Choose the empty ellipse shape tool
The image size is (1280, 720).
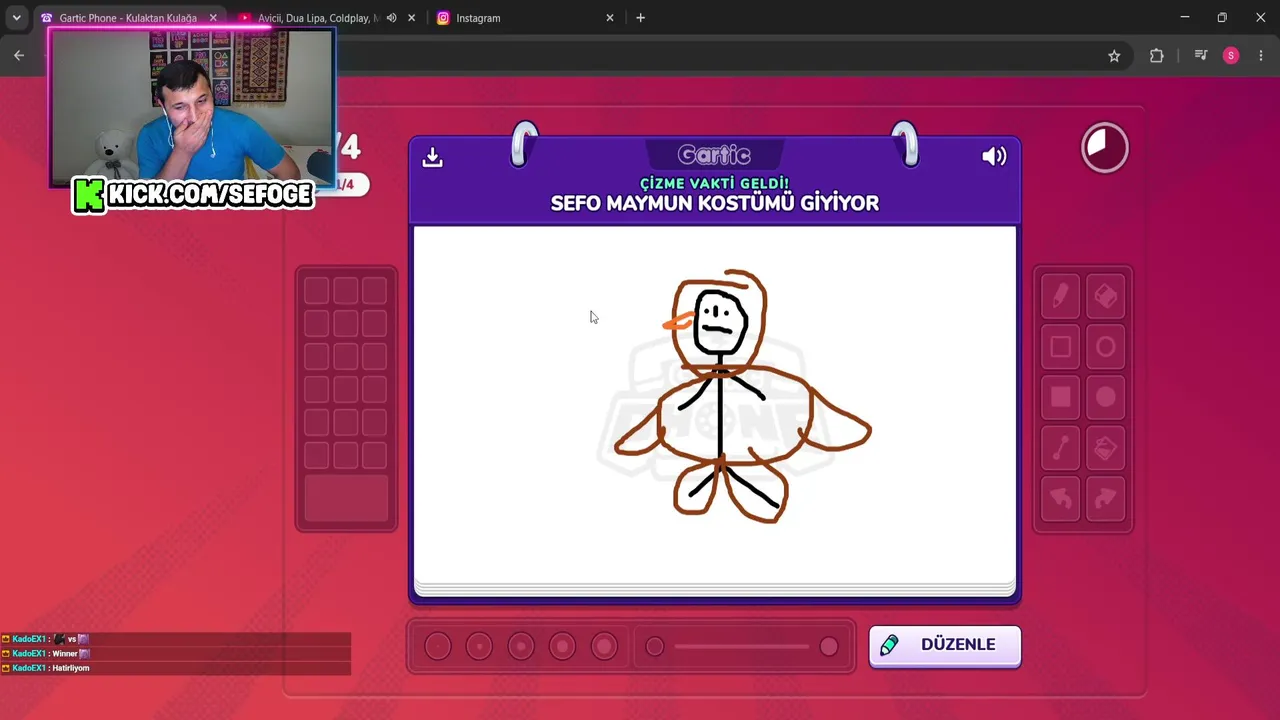pos(1105,347)
